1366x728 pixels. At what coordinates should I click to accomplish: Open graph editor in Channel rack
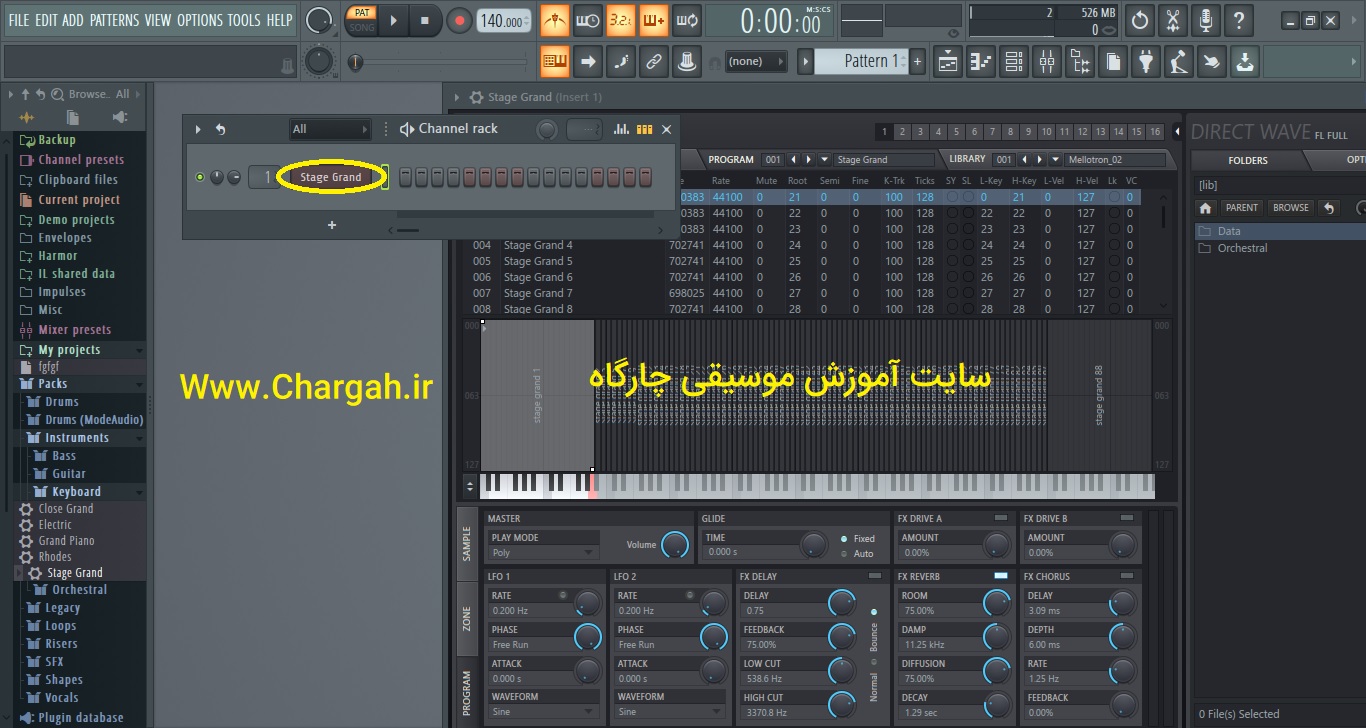621,129
